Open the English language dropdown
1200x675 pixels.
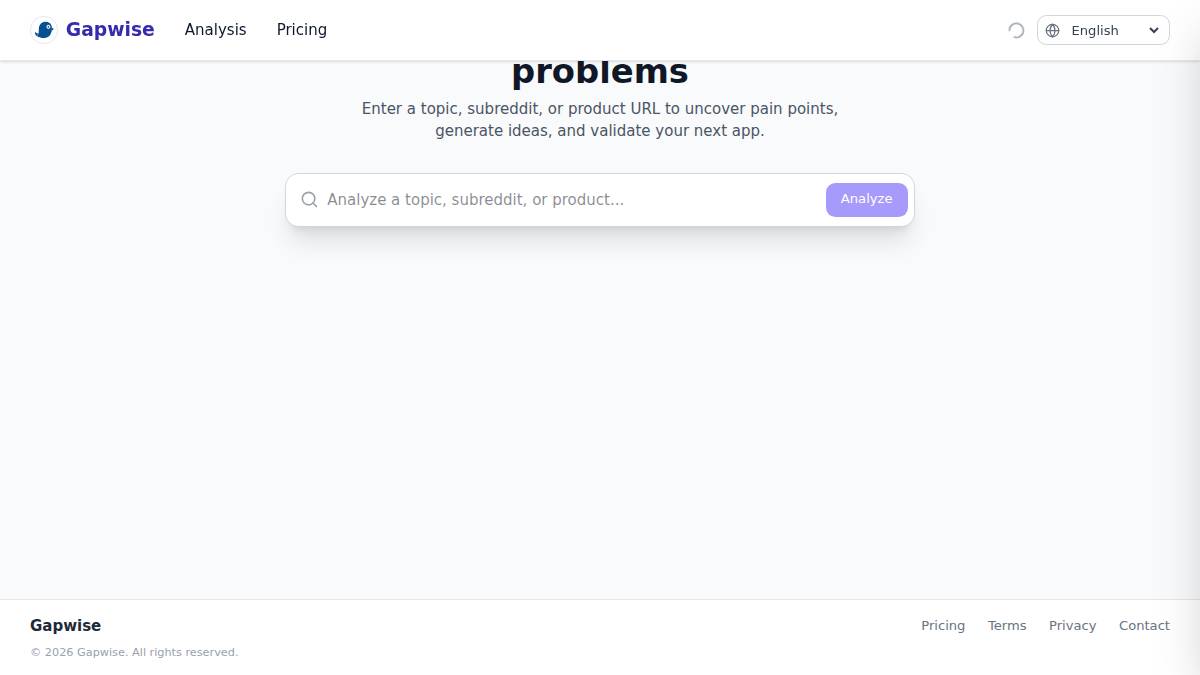[1095, 30]
